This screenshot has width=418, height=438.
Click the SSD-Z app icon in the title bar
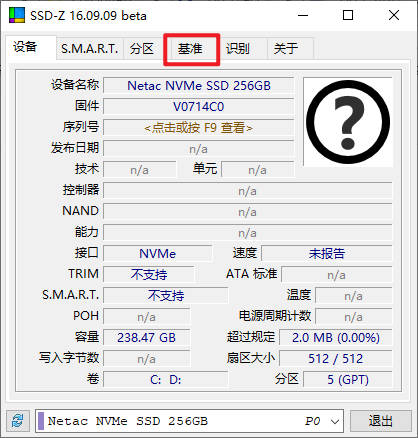point(17,15)
